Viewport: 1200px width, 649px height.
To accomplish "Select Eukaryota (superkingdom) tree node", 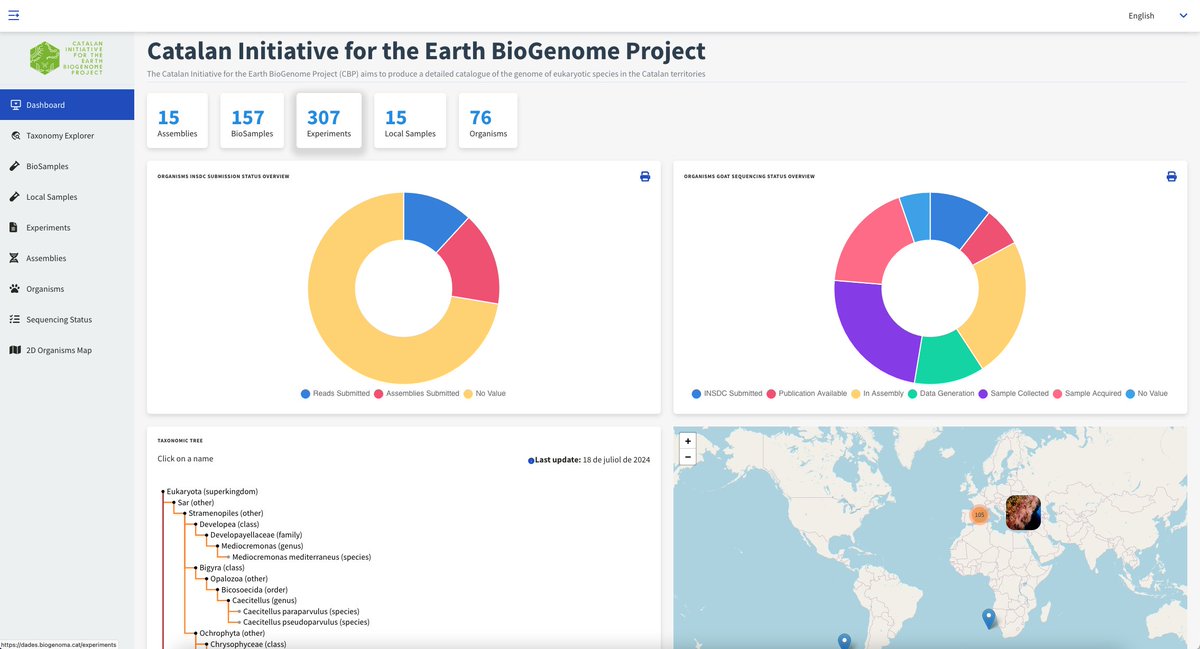I will click(x=212, y=491).
